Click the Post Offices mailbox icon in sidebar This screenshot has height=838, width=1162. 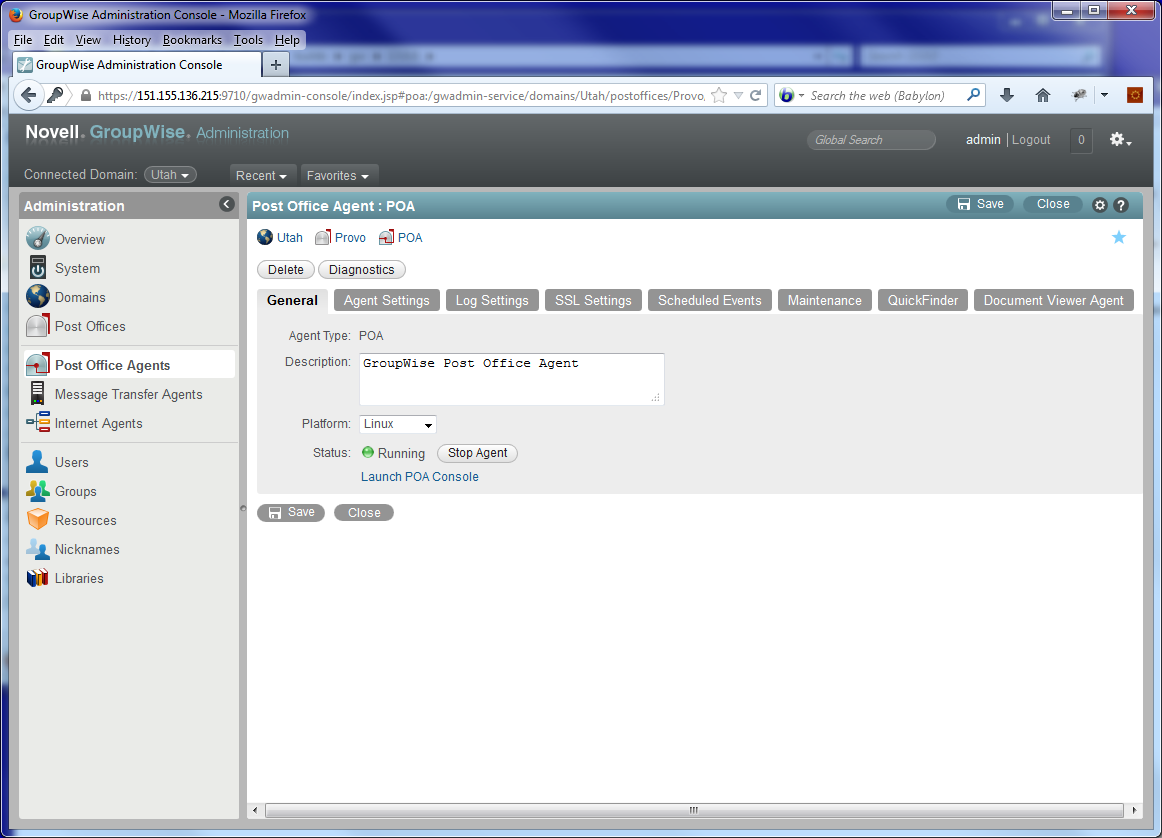tap(38, 325)
